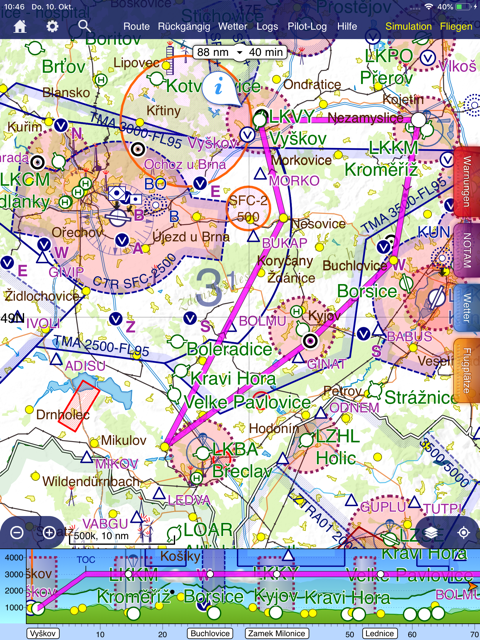Expand the 88 nm 40 min dropdown
This screenshot has width=480, height=640.
(x=240, y=52)
